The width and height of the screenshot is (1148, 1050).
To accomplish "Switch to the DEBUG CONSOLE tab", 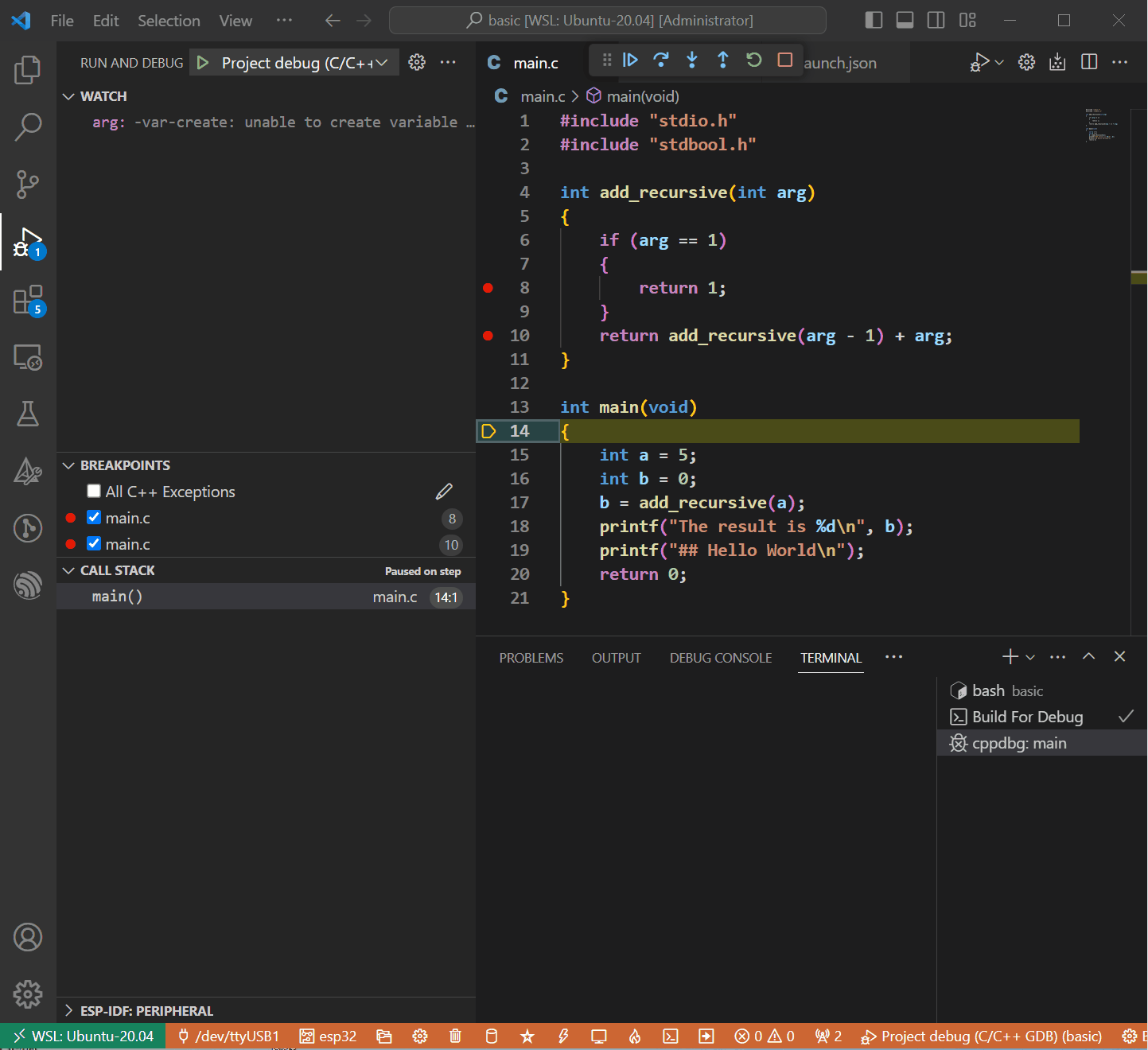I will 720,658.
